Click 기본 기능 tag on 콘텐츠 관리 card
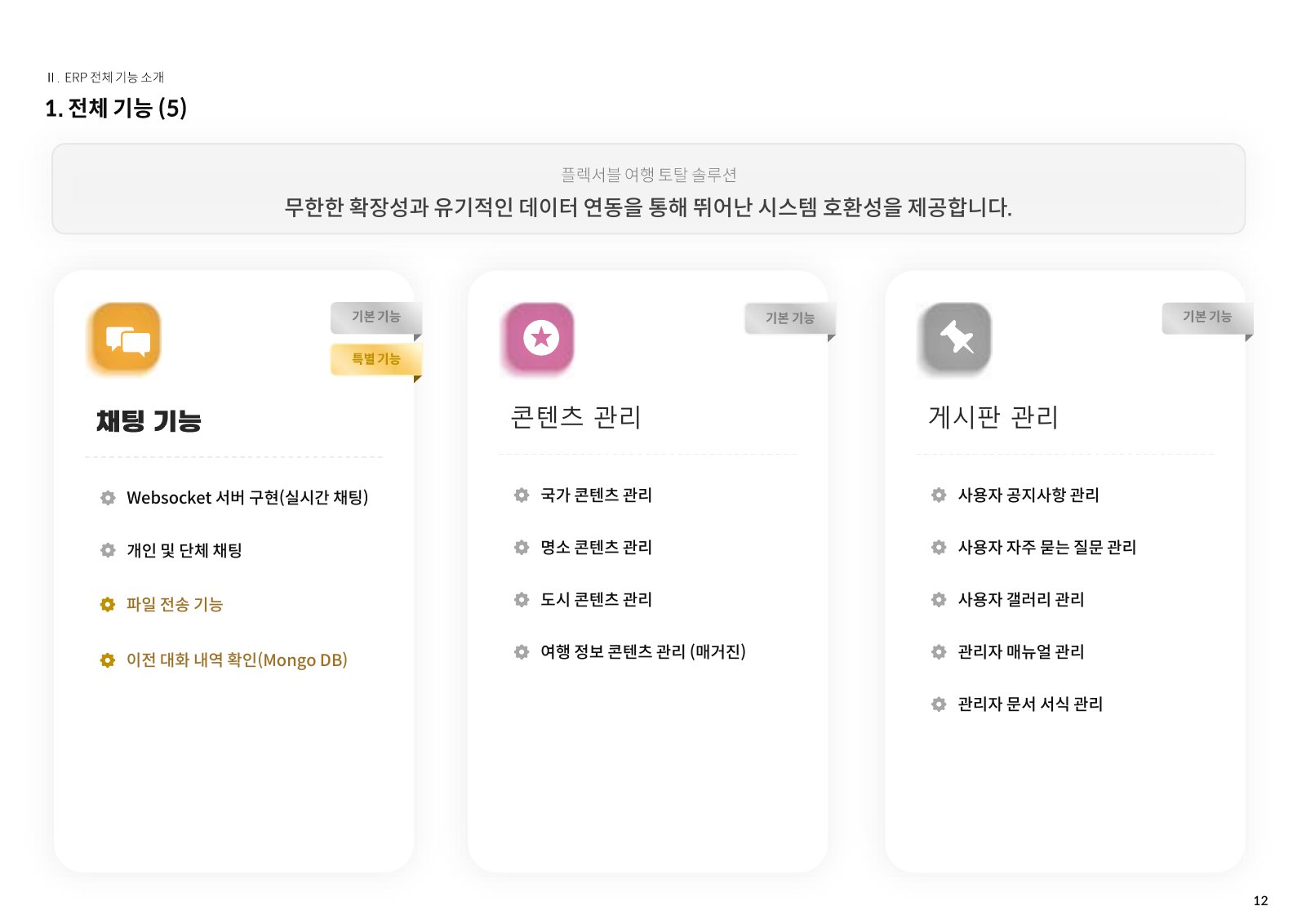This screenshot has height=924, width=1306. (x=790, y=318)
